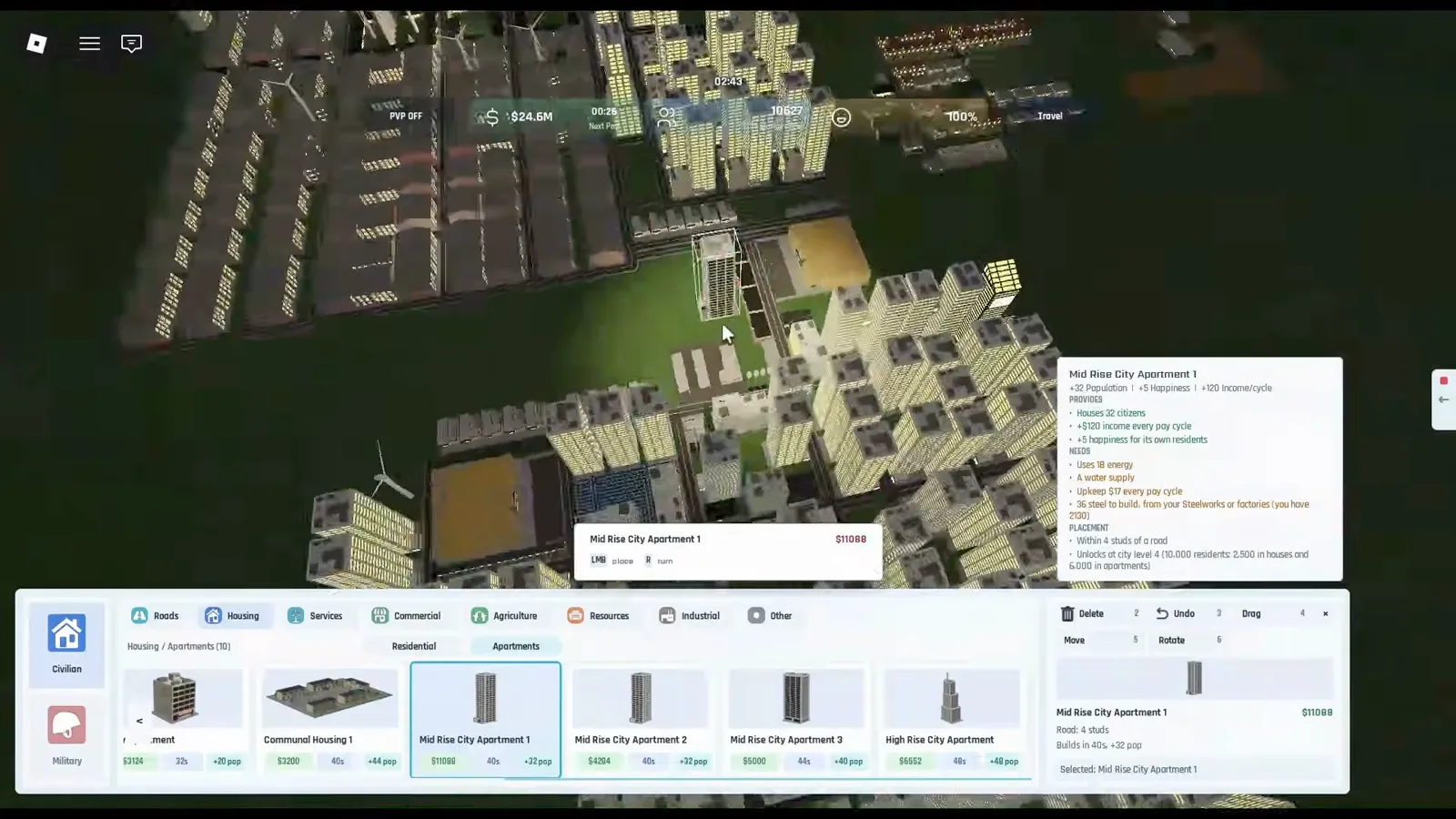Go back with the left chevron arrow

[139, 721]
